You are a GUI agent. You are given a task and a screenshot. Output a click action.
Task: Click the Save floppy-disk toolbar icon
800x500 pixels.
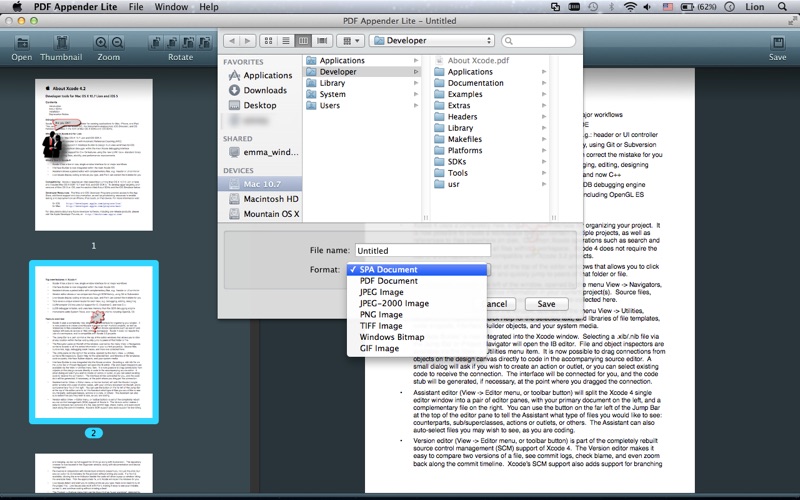click(x=778, y=42)
